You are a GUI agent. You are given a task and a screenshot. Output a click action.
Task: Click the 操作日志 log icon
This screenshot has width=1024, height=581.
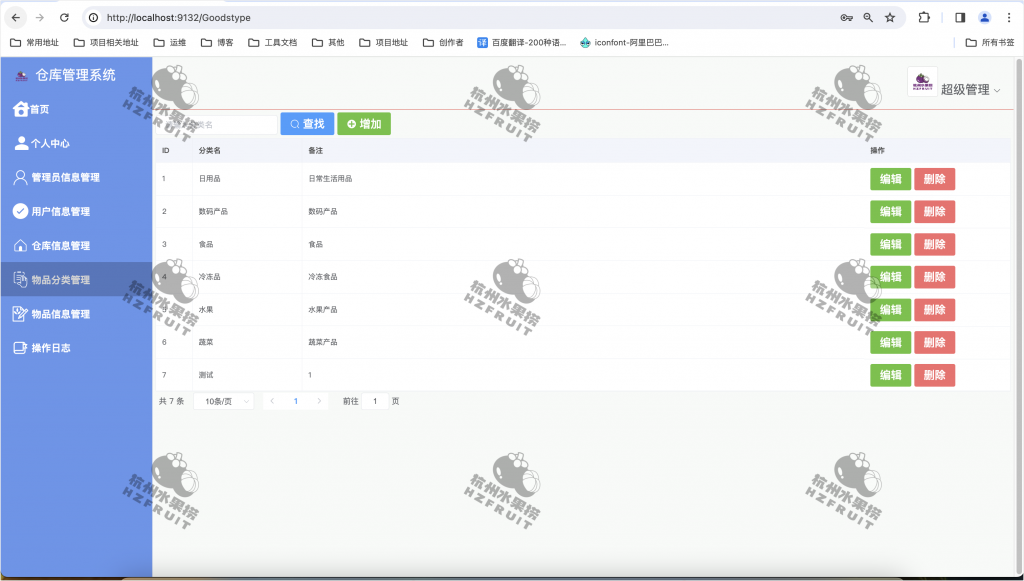[x=22, y=347]
